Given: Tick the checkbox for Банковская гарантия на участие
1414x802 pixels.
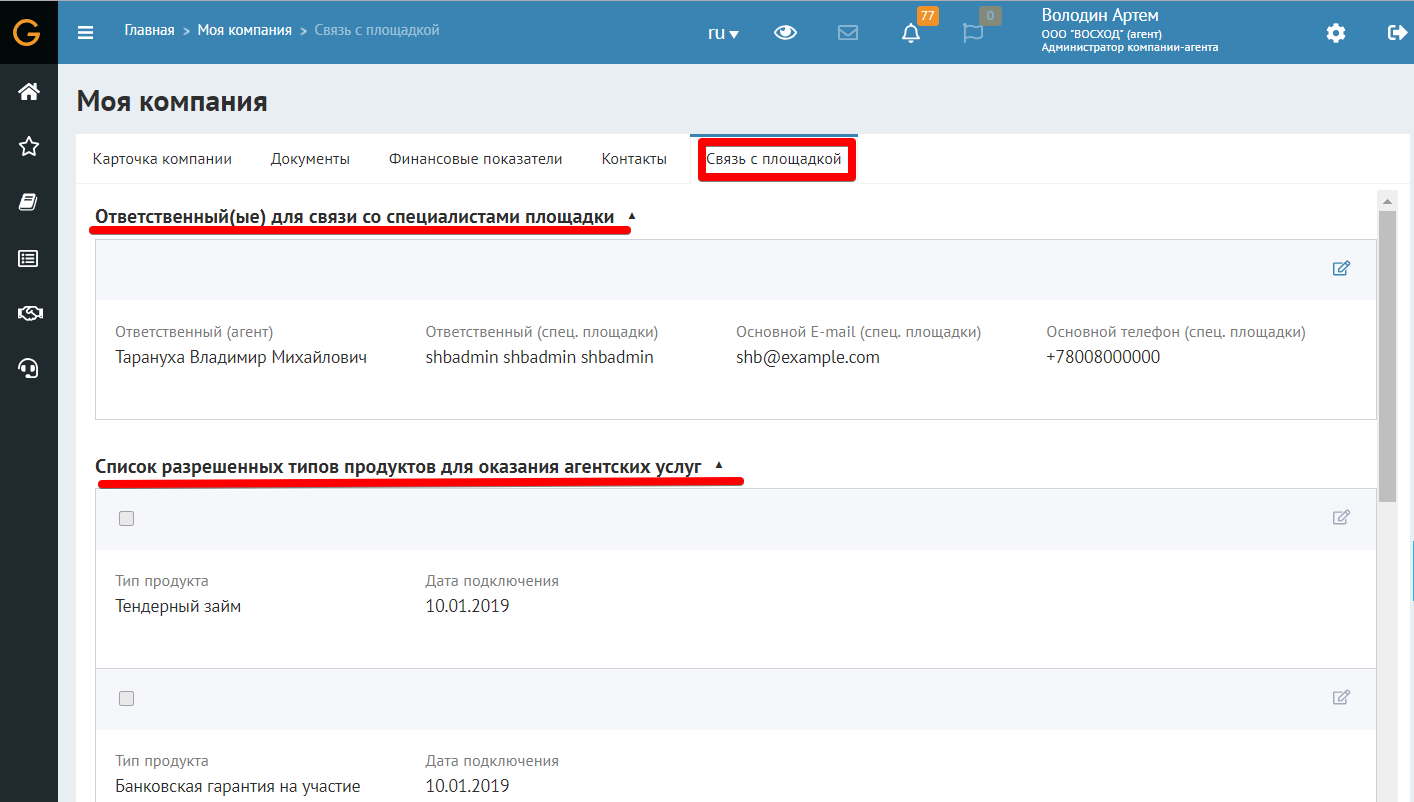Looking at the screenshot, I should point(126,698).
